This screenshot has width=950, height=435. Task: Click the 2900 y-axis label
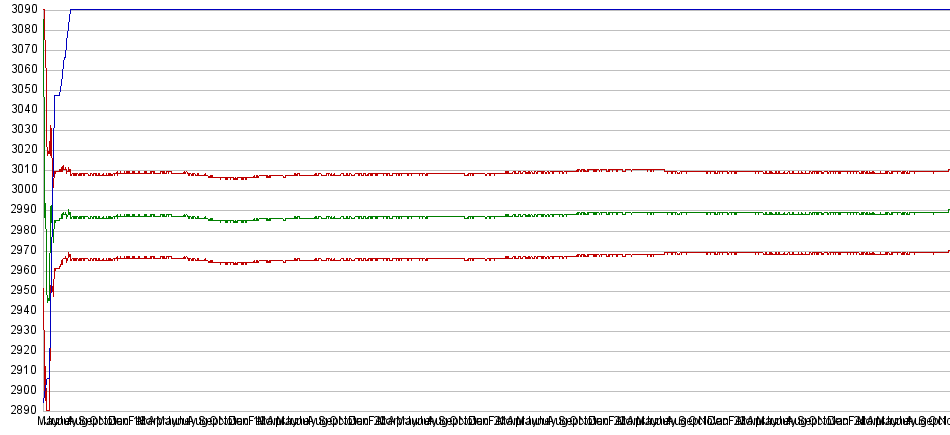click(x=19, y=390)
